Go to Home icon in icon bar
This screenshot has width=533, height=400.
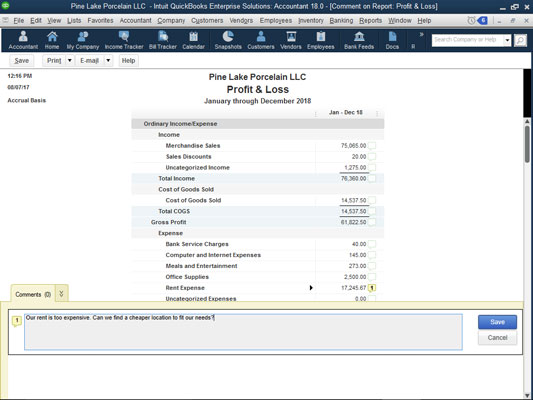(x=52, y=40)
